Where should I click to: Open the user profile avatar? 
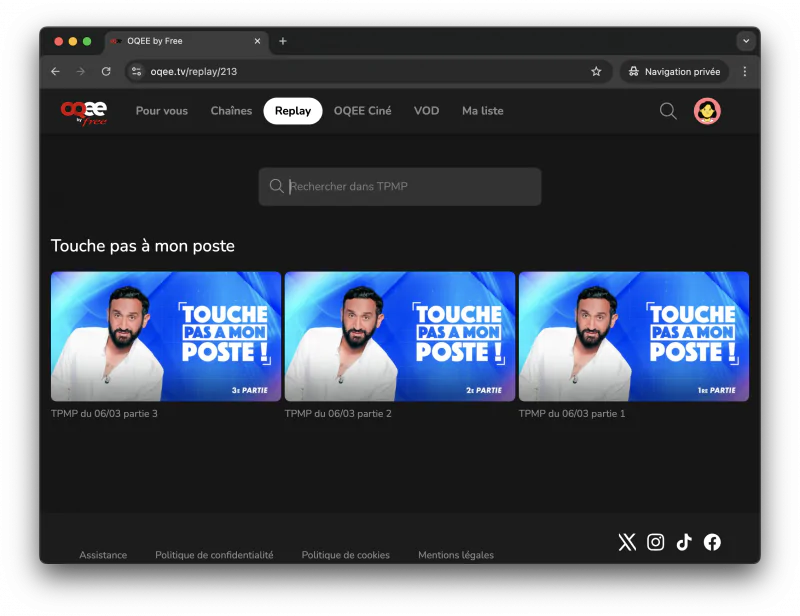coord(708,111)
